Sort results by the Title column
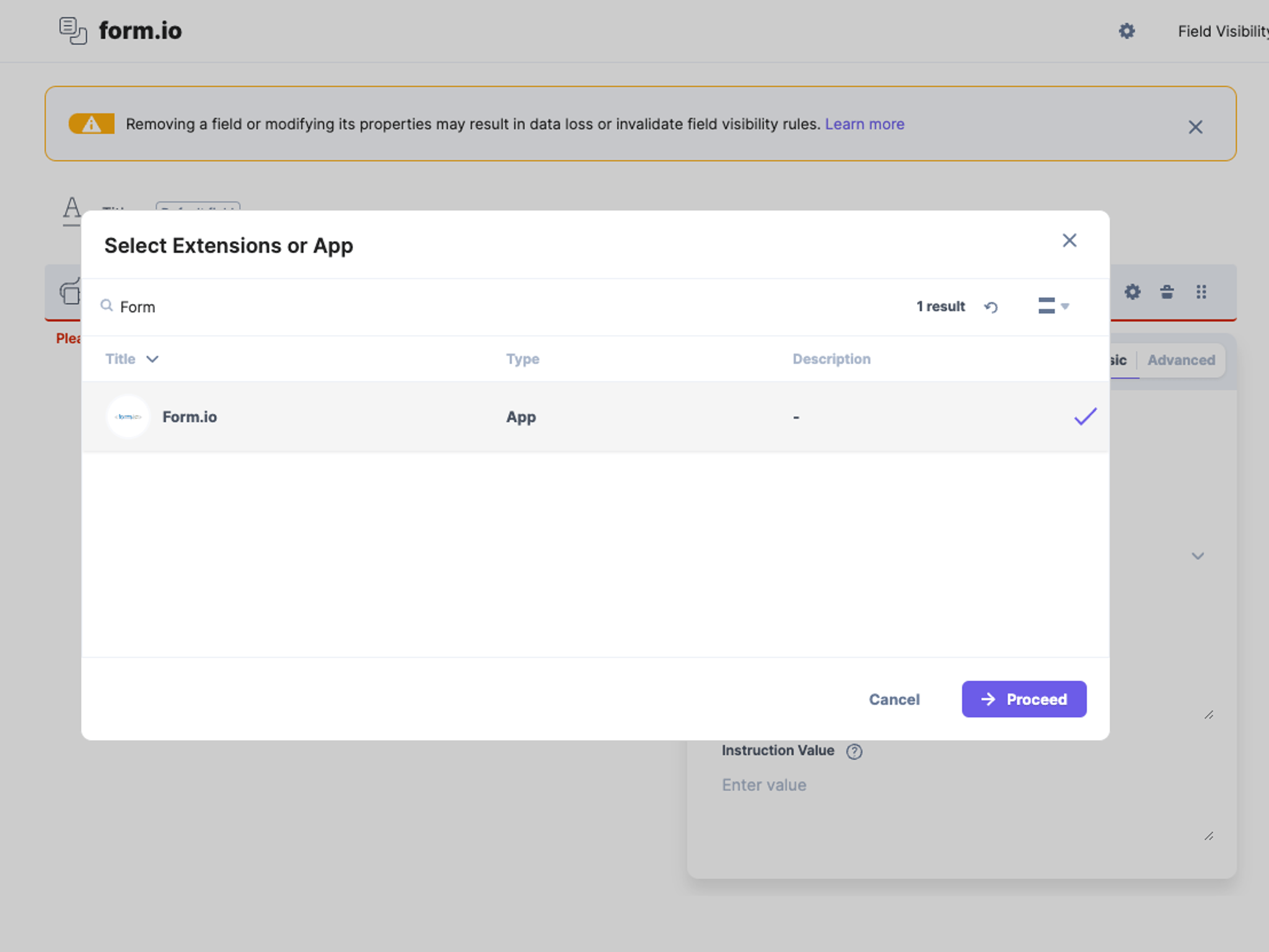 click(132, 359)
